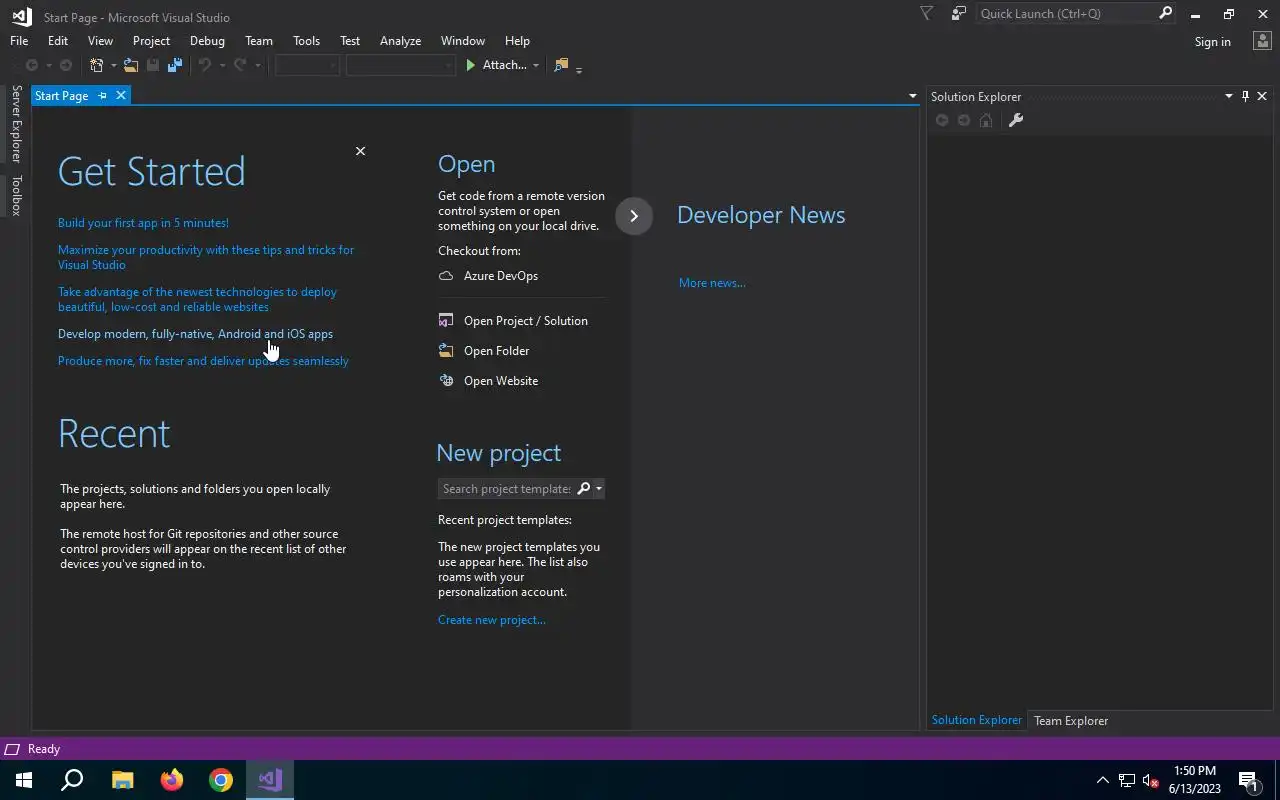Open Windows taskbar search
This screenshot has width=1280, height=800.
tap(72, 780)
